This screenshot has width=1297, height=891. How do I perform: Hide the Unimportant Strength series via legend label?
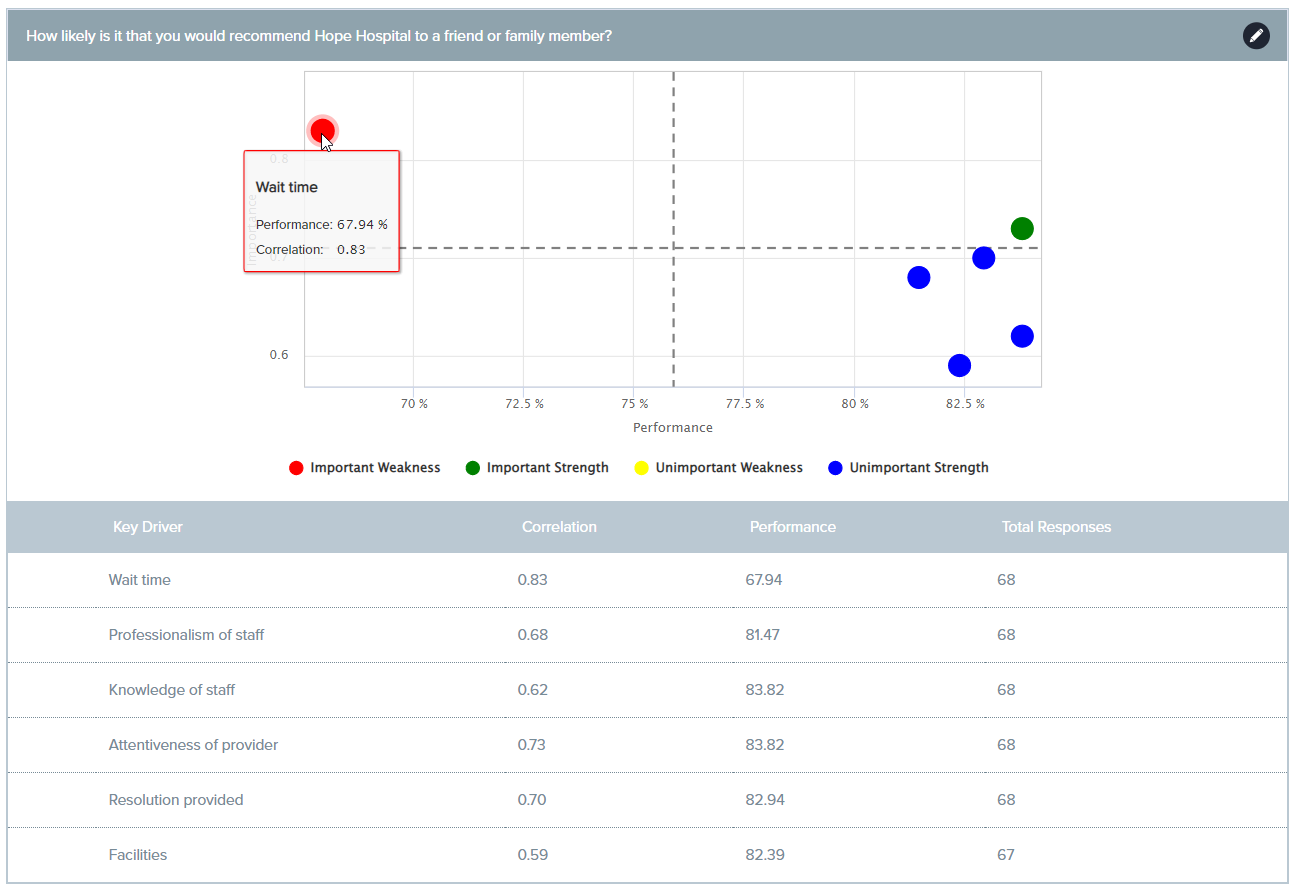pos(918,468)
